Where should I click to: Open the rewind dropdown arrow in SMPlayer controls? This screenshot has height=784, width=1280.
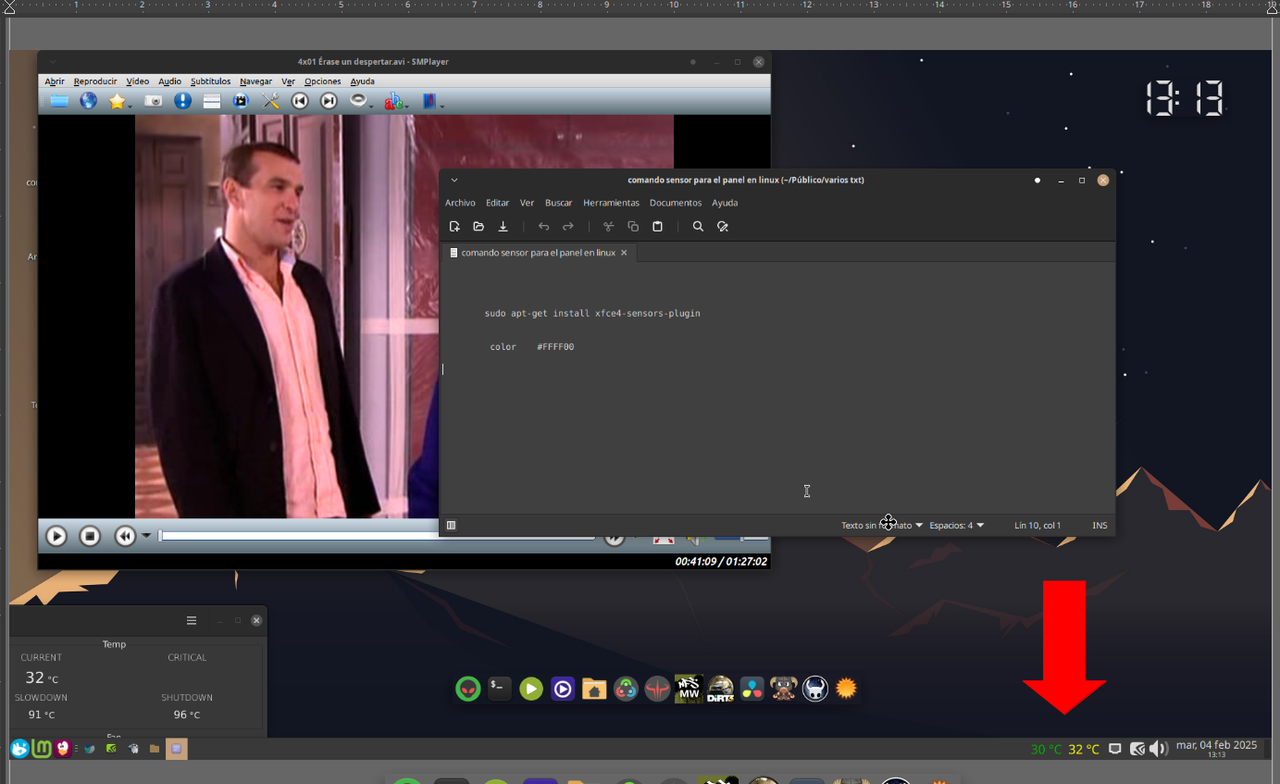[x=146, y=536]
